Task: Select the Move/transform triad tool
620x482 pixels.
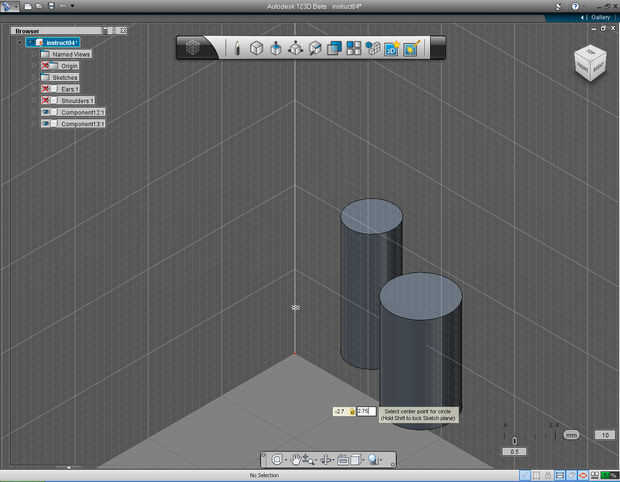Action: click(295, 48)
